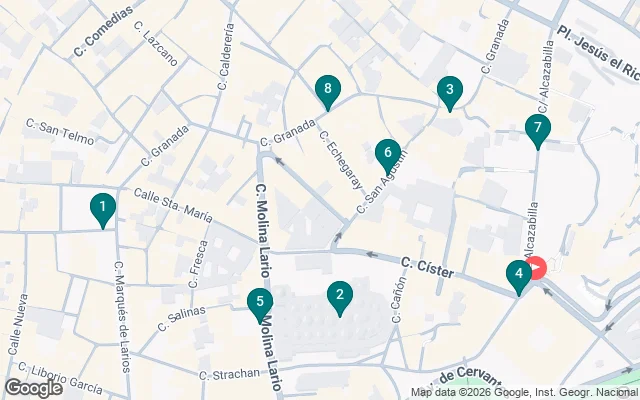Open the Google logo link
This screenshot has height=400, width=640.
34,388
